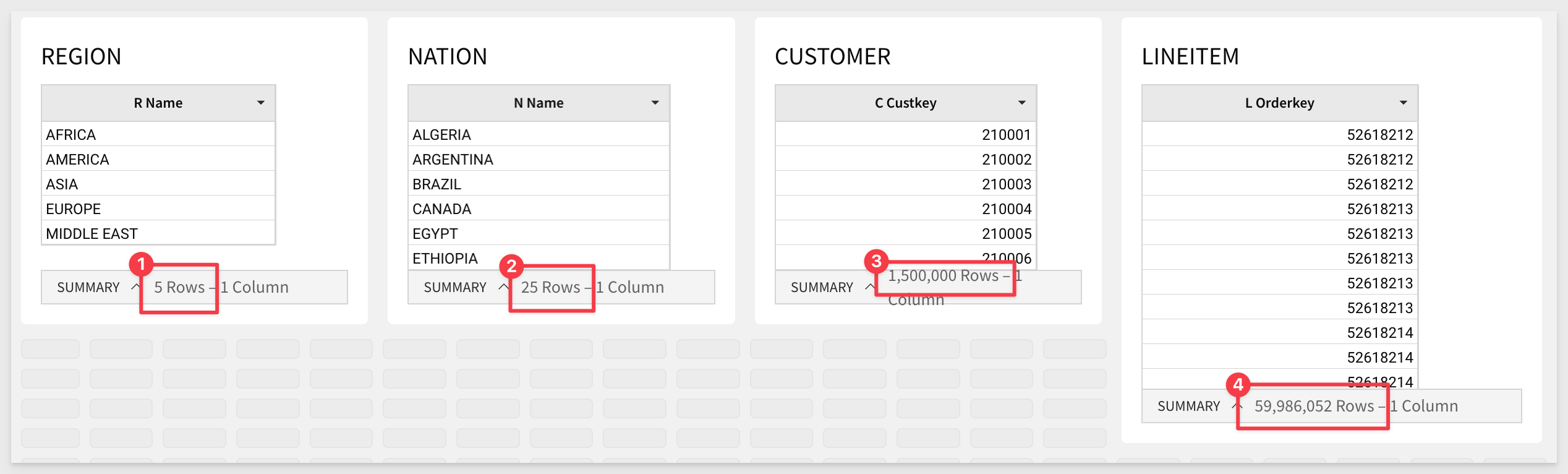Collapse the NATION table summary chevron

503,287
